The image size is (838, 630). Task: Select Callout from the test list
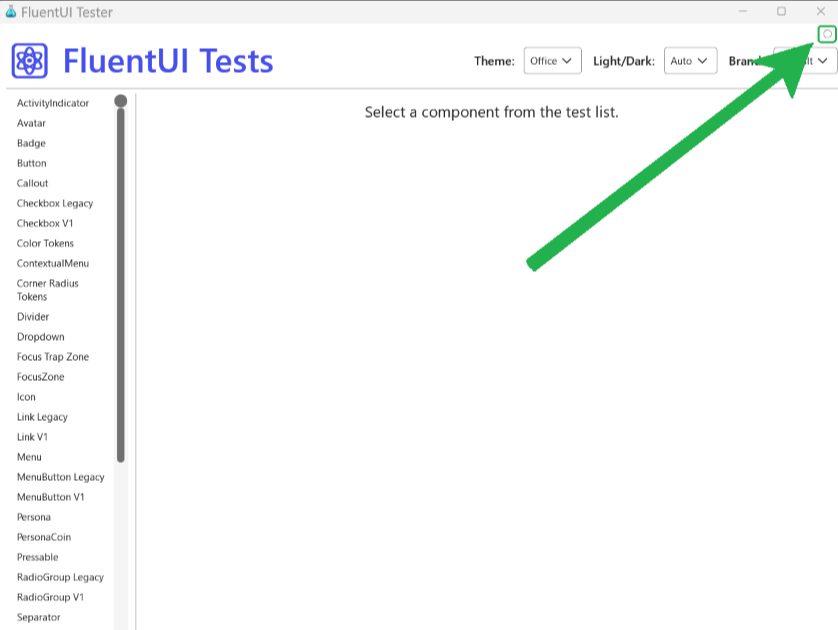[32, 183]
